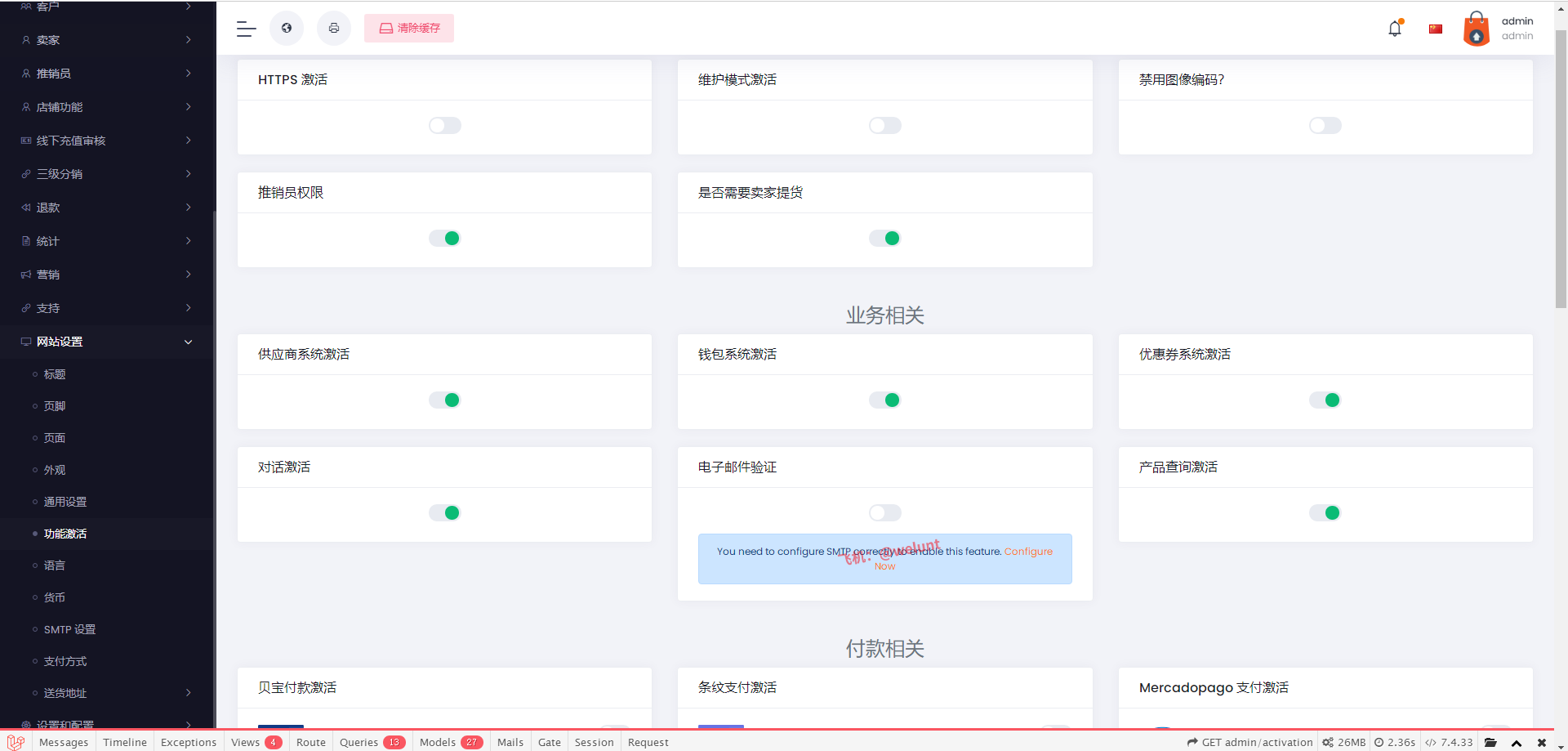
Task: Open debugbar Exceptions tab
Action: point(189,742)
